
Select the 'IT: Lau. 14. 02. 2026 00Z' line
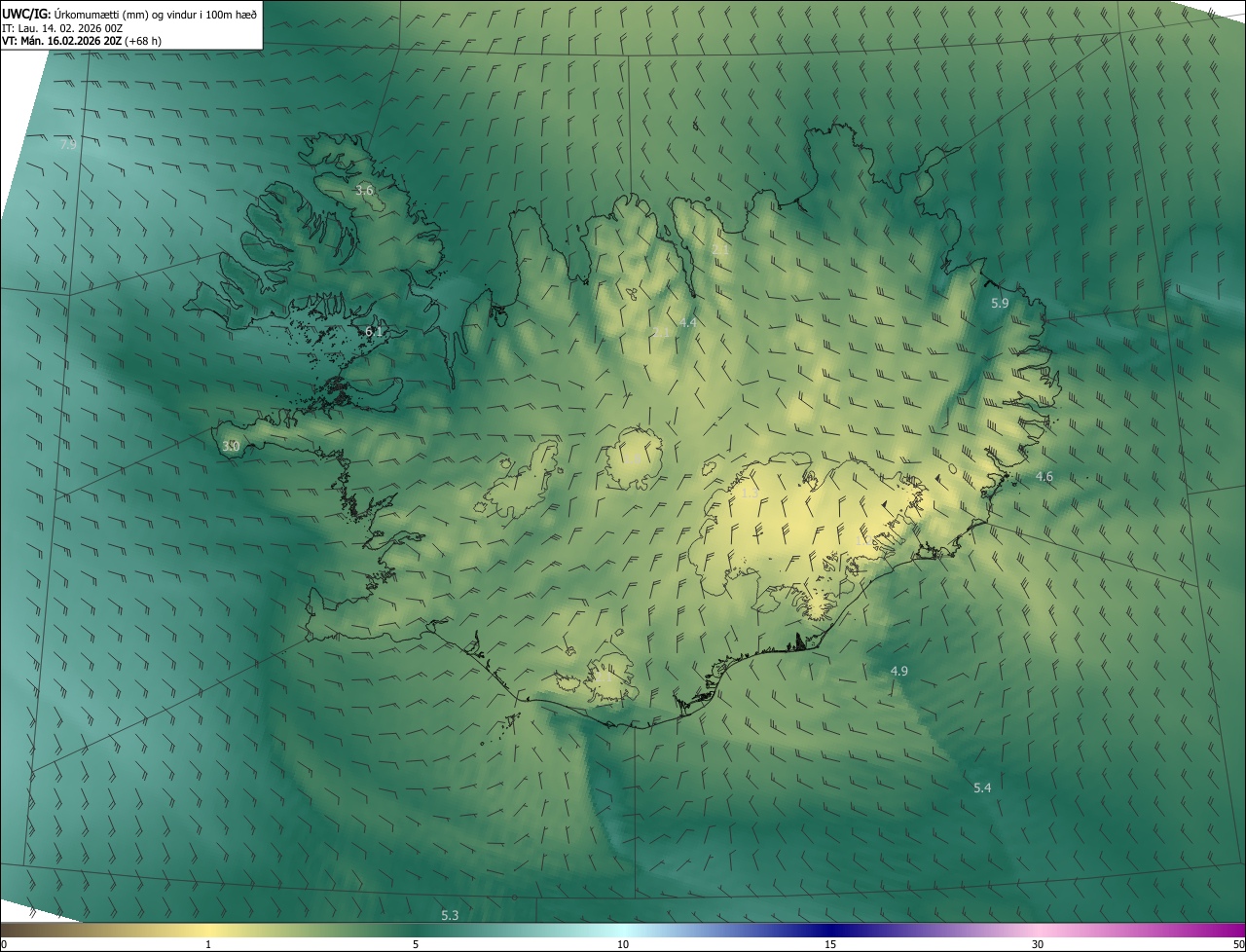[62, 28]
